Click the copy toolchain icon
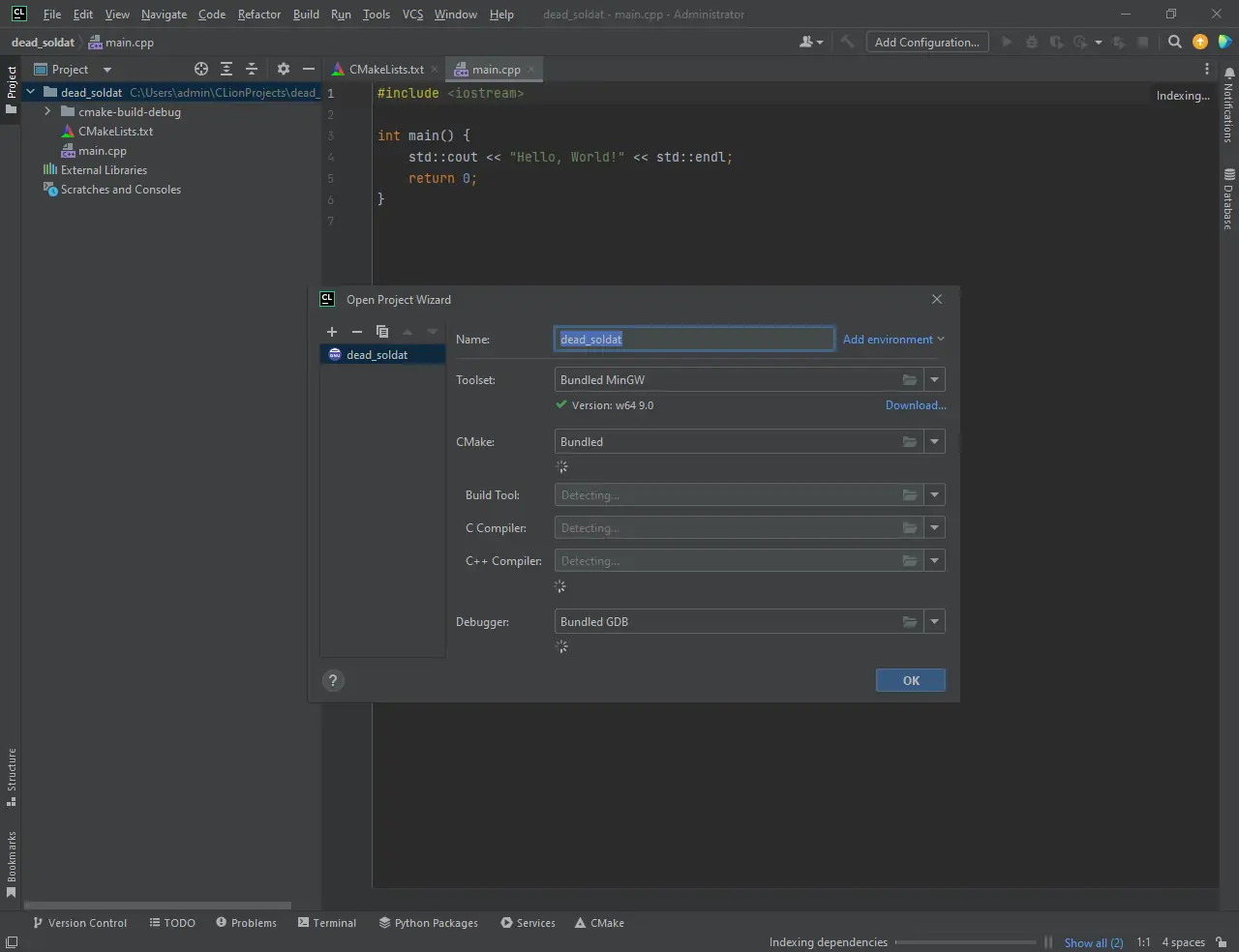Viewport: 1239px width, 952px height. pos(382,332)
